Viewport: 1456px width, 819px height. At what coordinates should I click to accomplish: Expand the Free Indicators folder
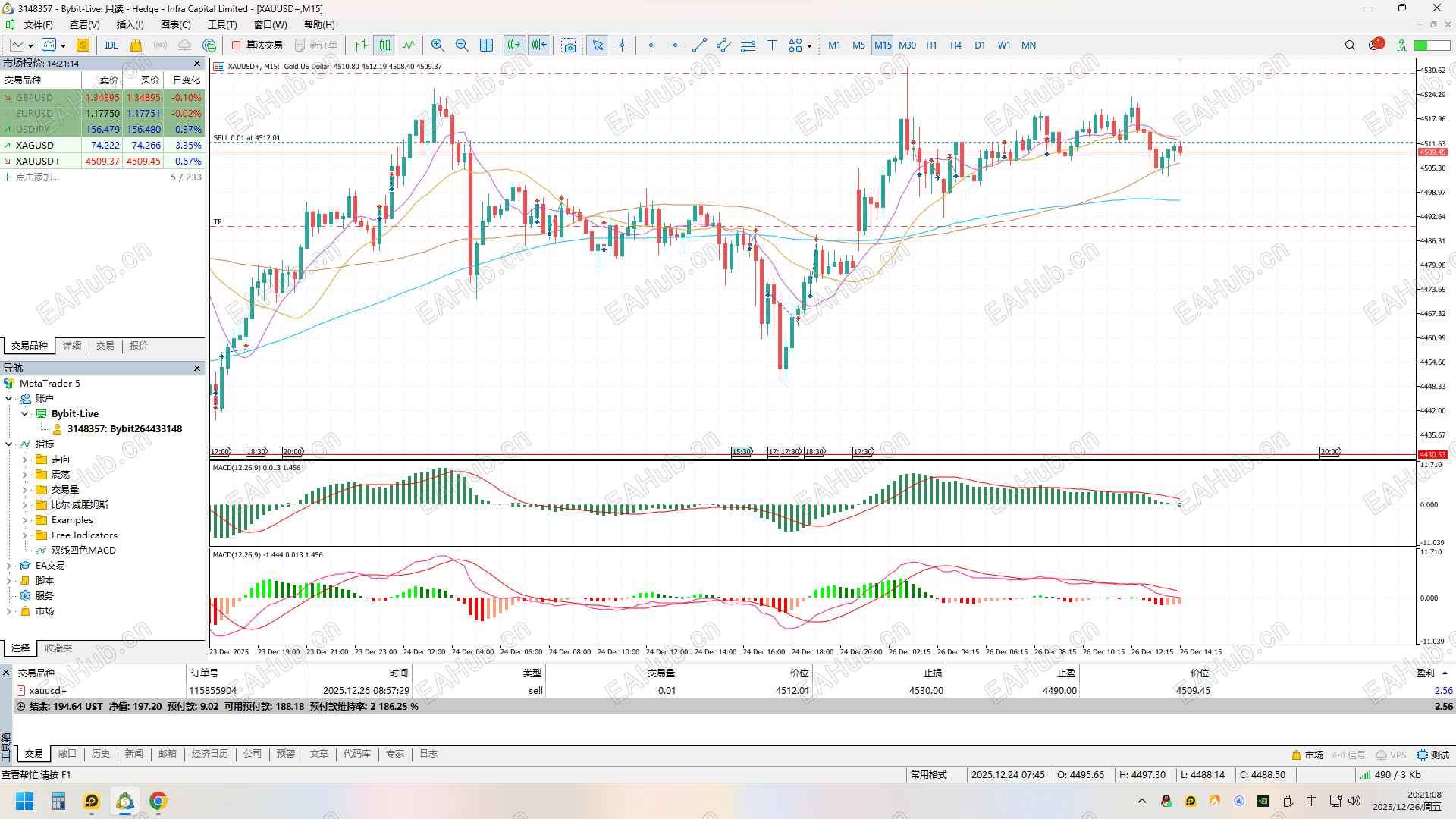click(24, 535)
